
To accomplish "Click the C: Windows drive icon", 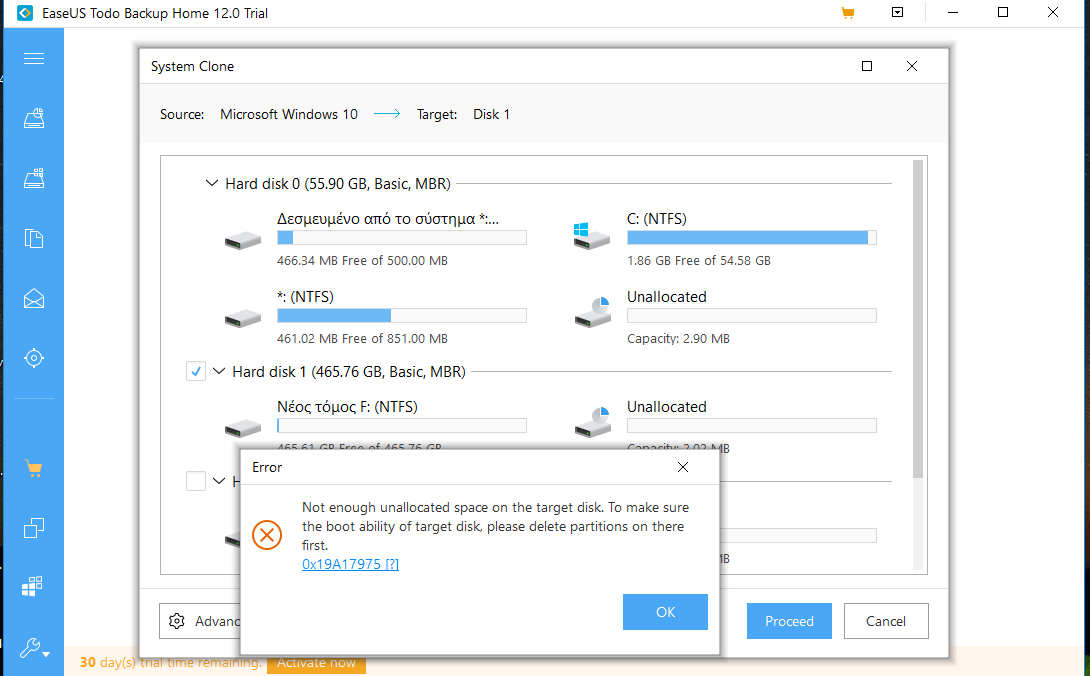I will (591, 236).
